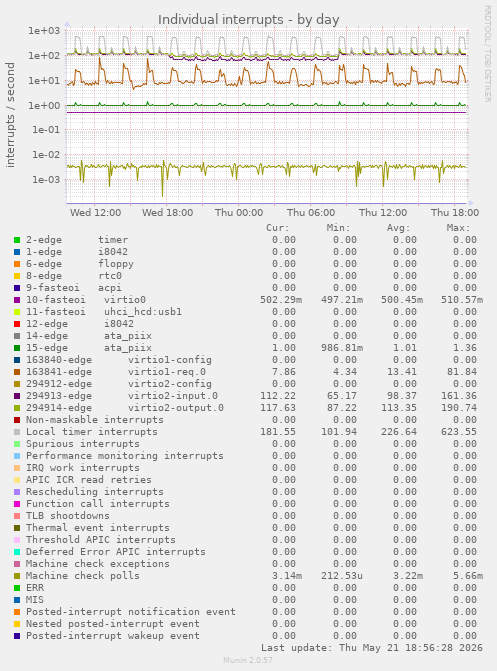Image resolution: width=497 pixels, height=671 pixels.
Task: Click the Thu 06:00 time axis label
Action: (311, 213)
